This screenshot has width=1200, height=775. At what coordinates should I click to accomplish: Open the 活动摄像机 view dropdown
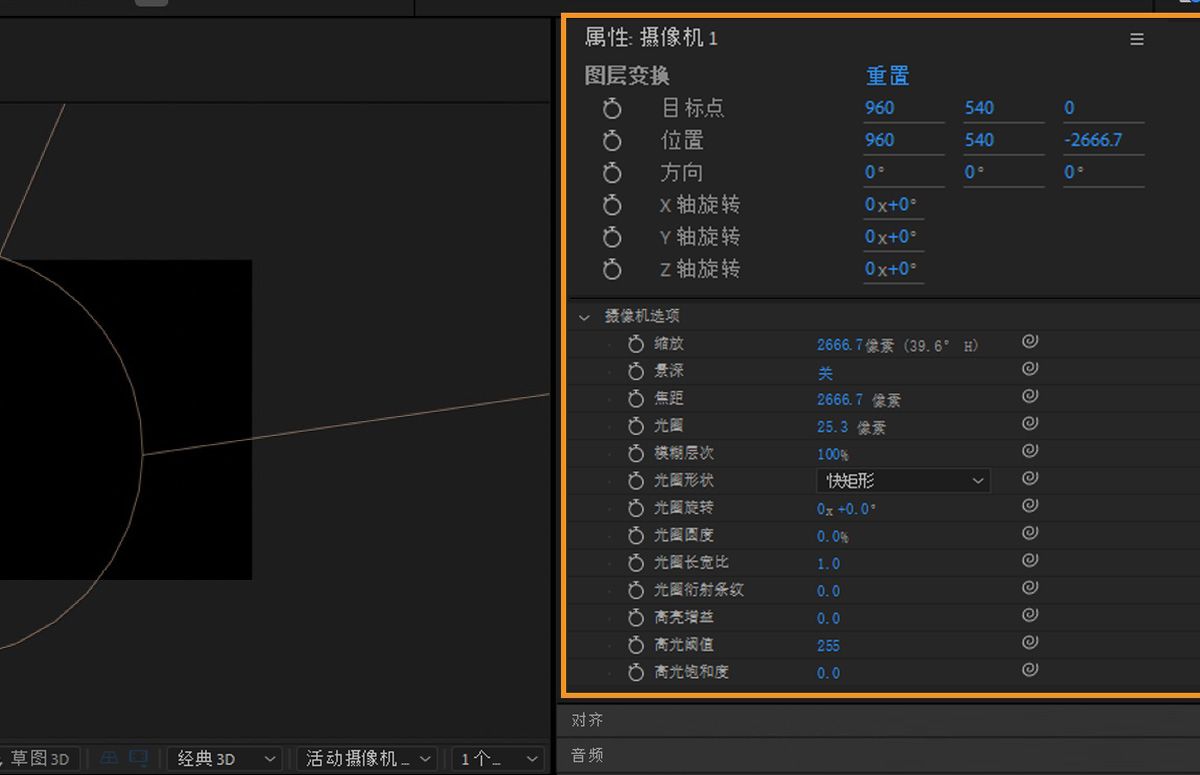(366, 758)
